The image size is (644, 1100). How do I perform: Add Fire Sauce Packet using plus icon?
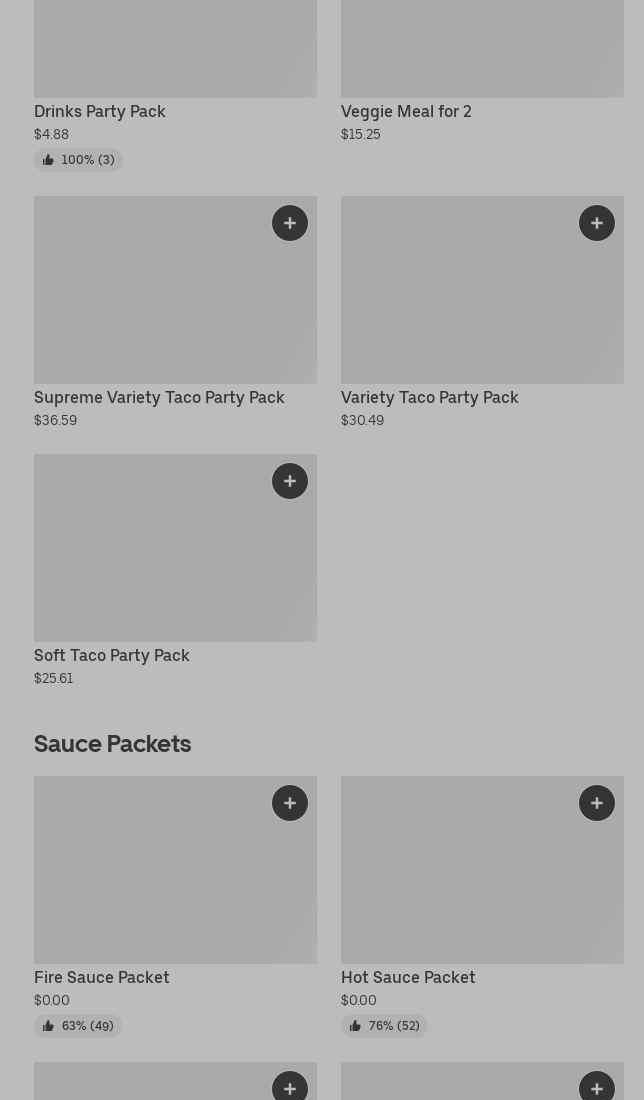290,803
